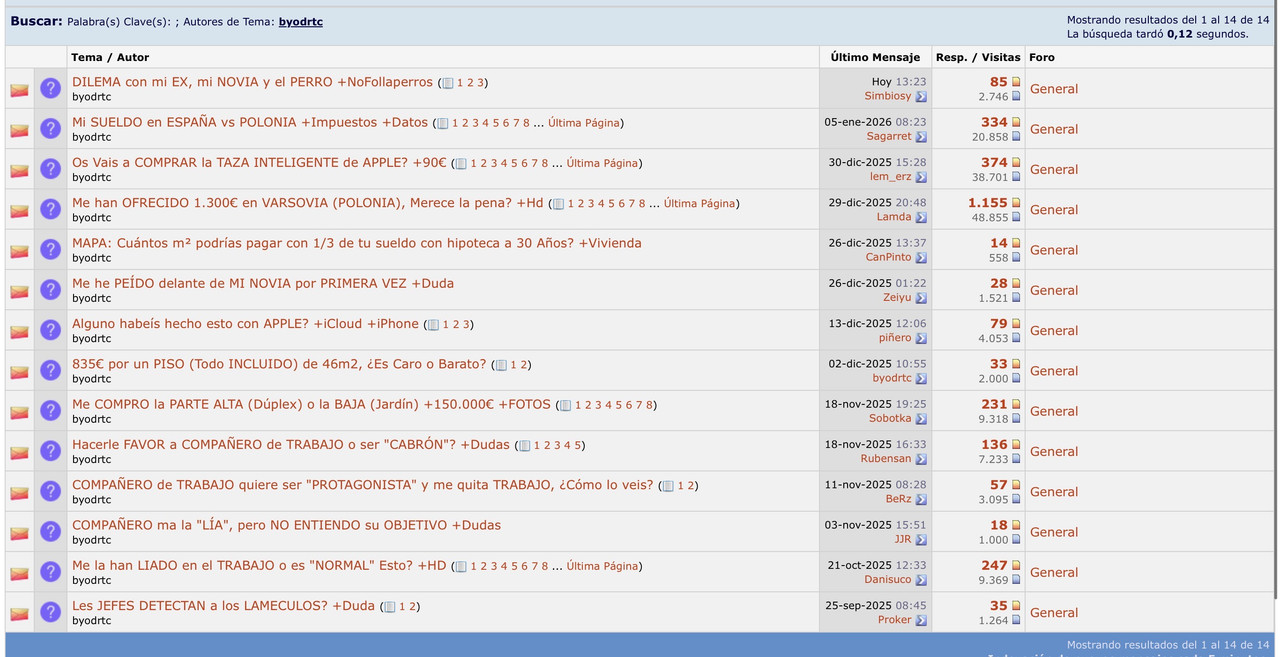The image size is (1280, 657).
Task: Open COMPAÑERO de TRABAJO quiere ser PROTAGONISTA thread
Action: [x=362, y=485]
